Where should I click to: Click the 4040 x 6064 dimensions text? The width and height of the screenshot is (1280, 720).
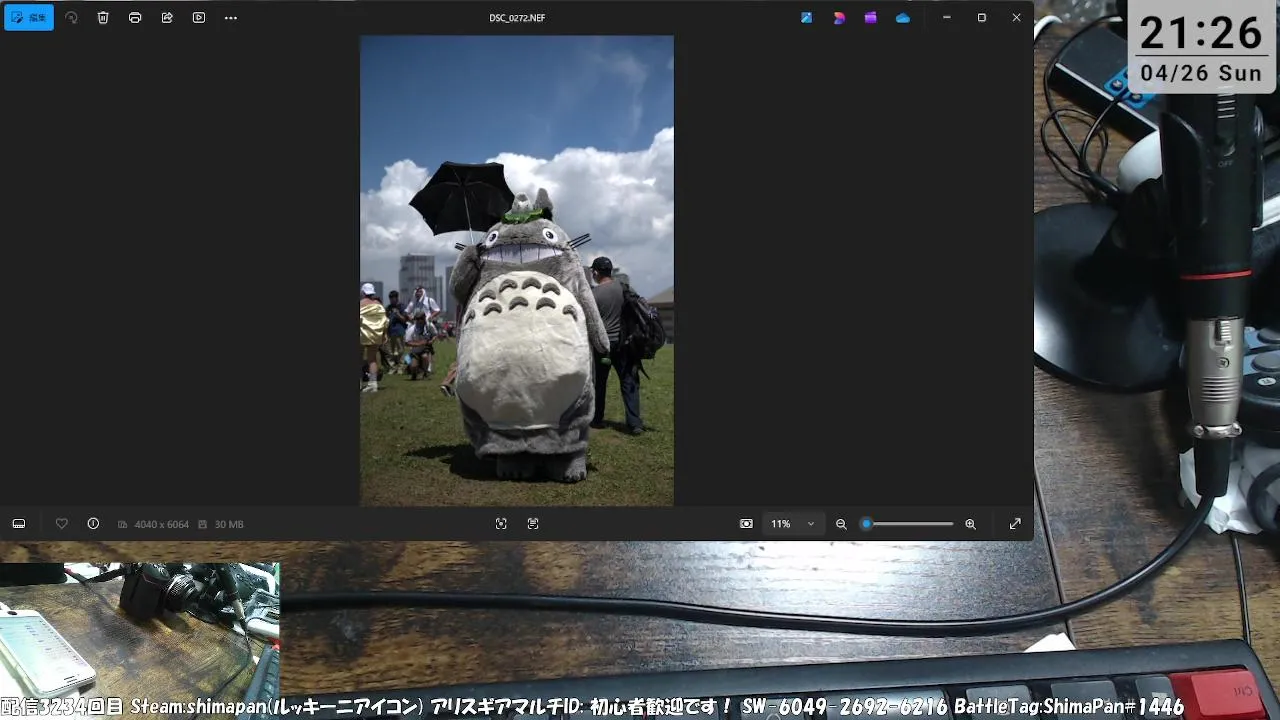coord(161,524)
